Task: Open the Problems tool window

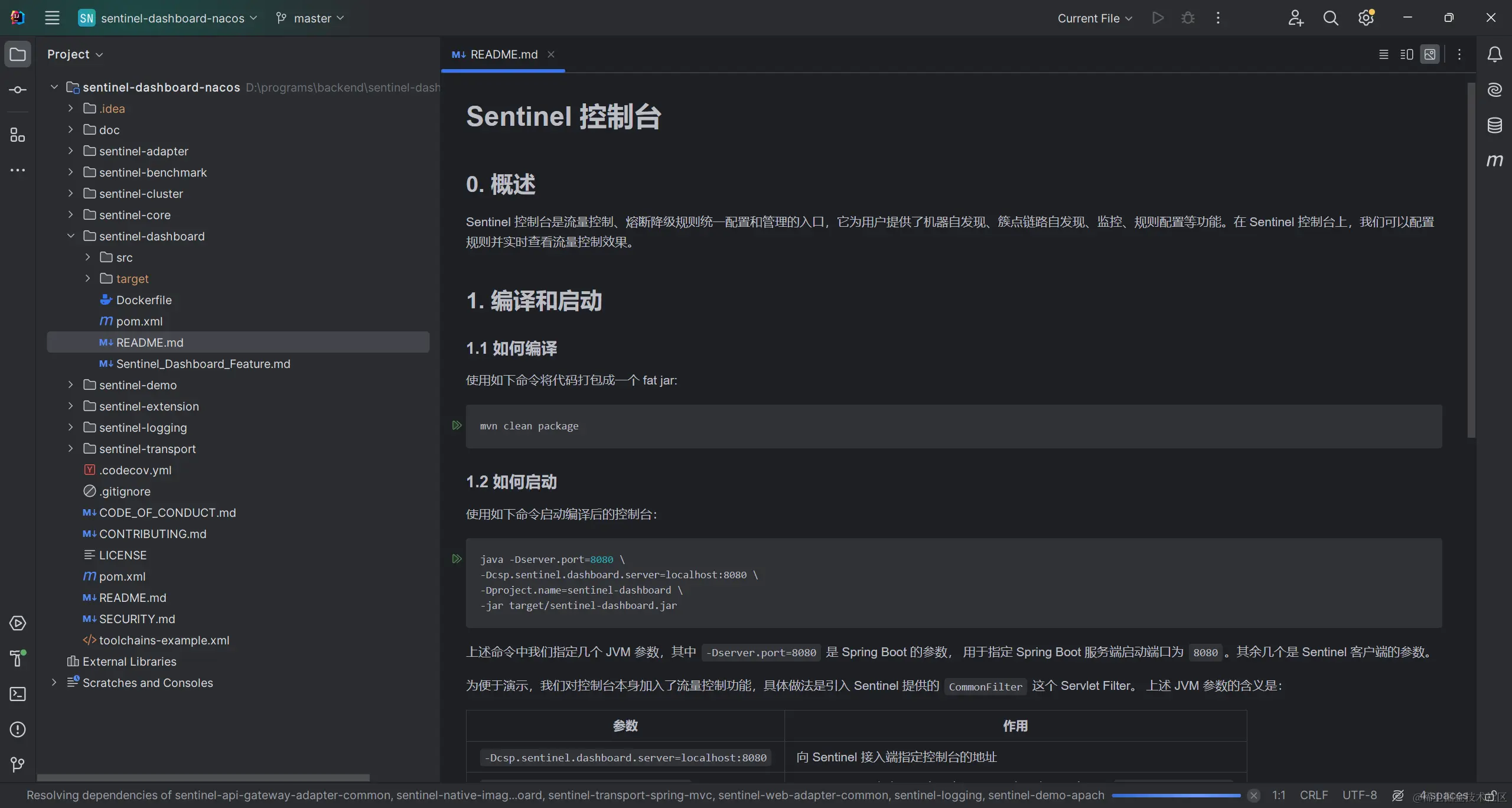Action: (x=18, y=729)
